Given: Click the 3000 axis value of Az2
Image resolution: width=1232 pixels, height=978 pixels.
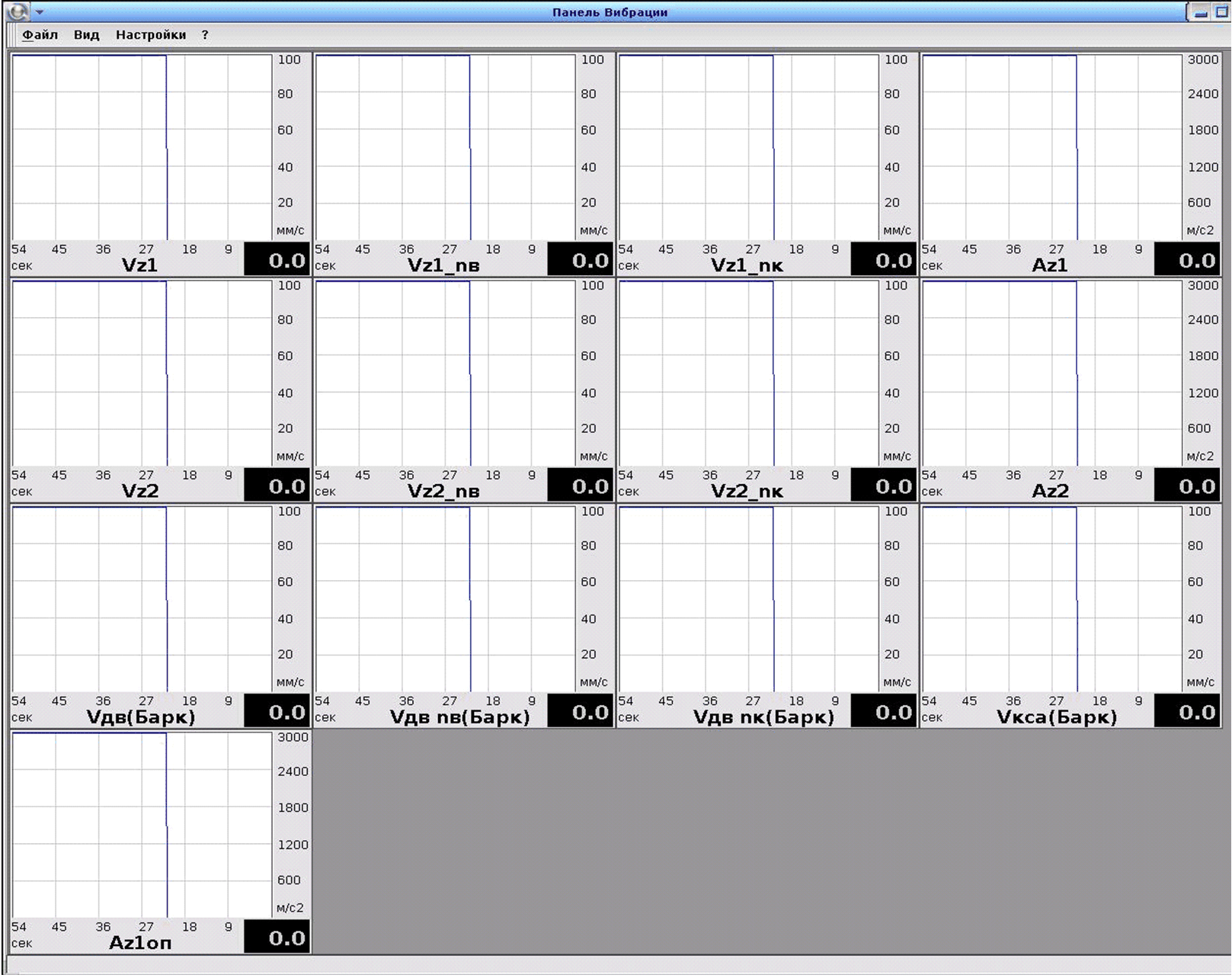Looking at the screenshot, I should click(x=1203, y=285).
